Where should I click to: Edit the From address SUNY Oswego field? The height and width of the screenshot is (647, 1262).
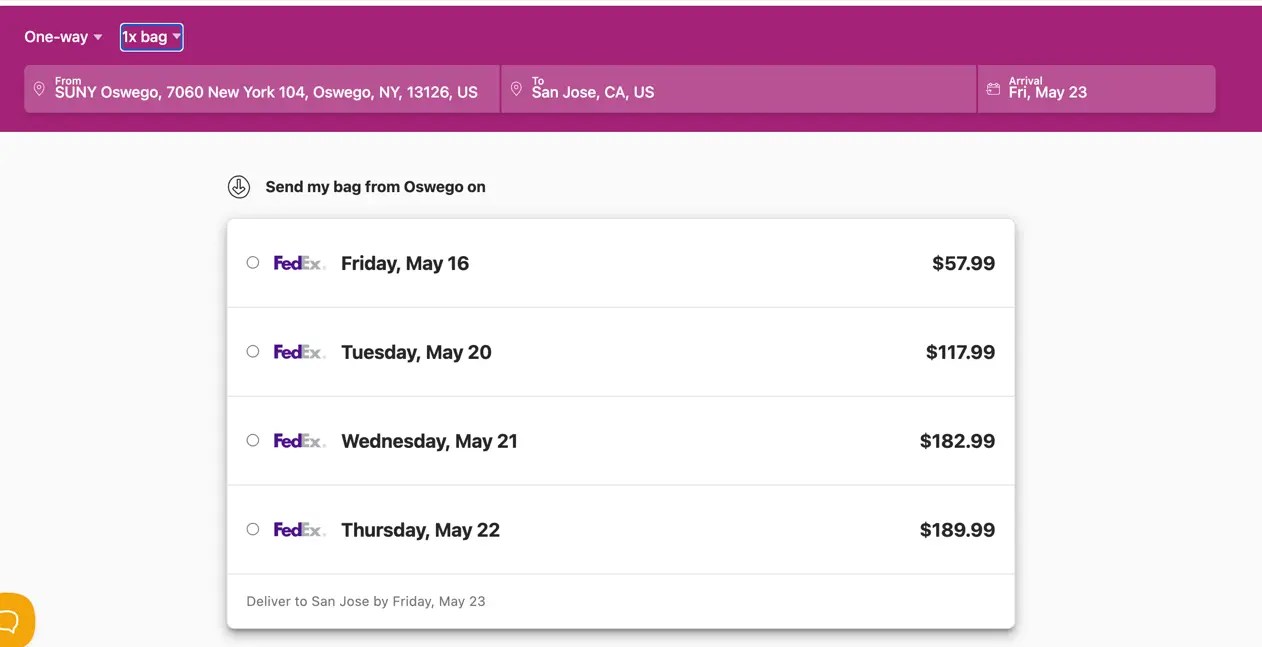click(x=266, y=92)
